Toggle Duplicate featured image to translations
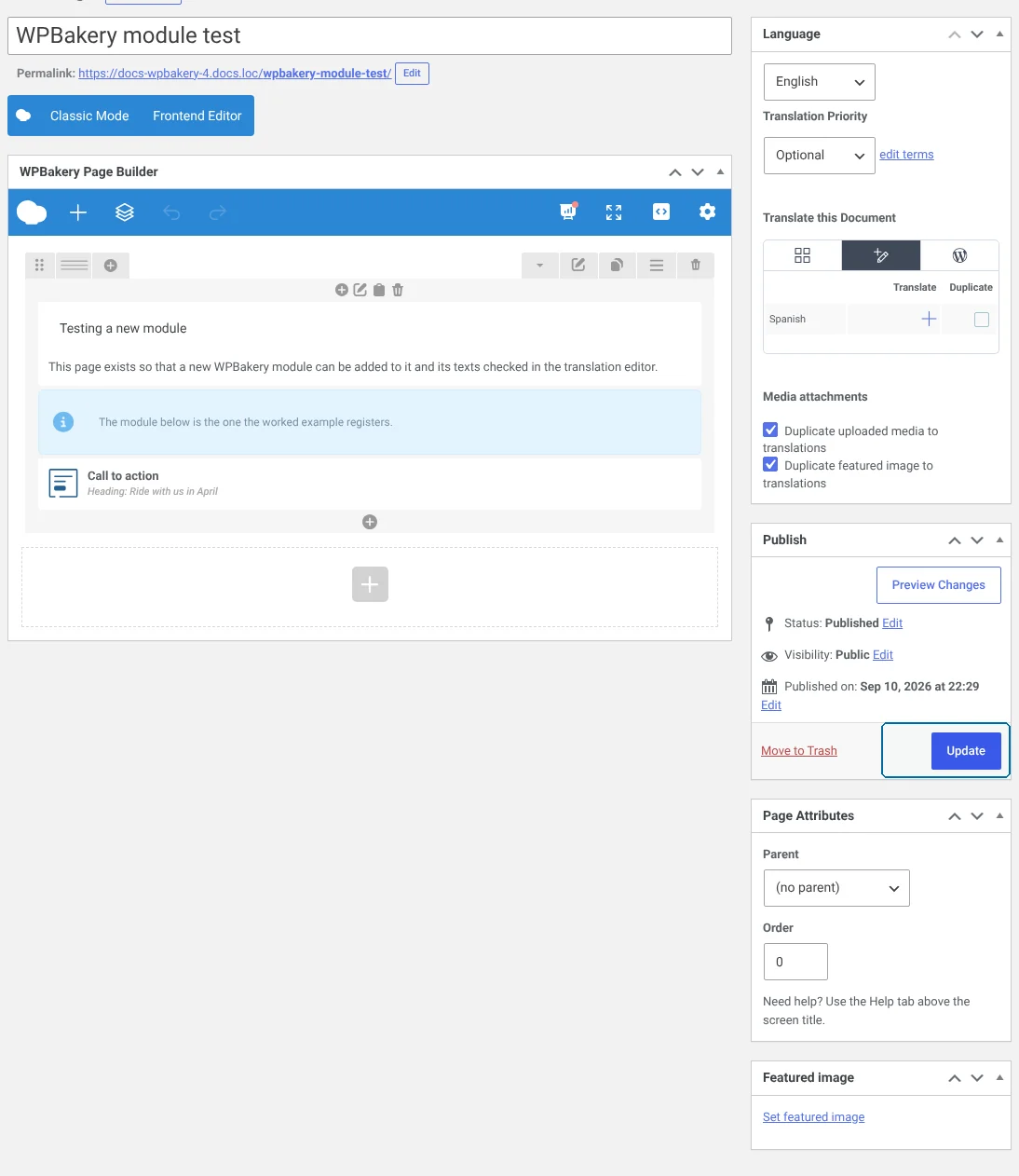 point(770,464)
